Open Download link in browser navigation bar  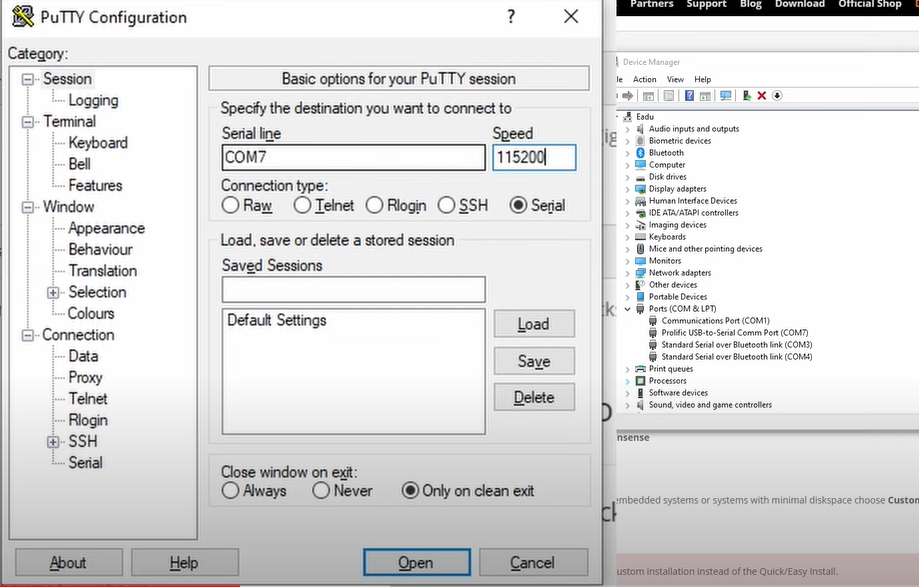799,4
